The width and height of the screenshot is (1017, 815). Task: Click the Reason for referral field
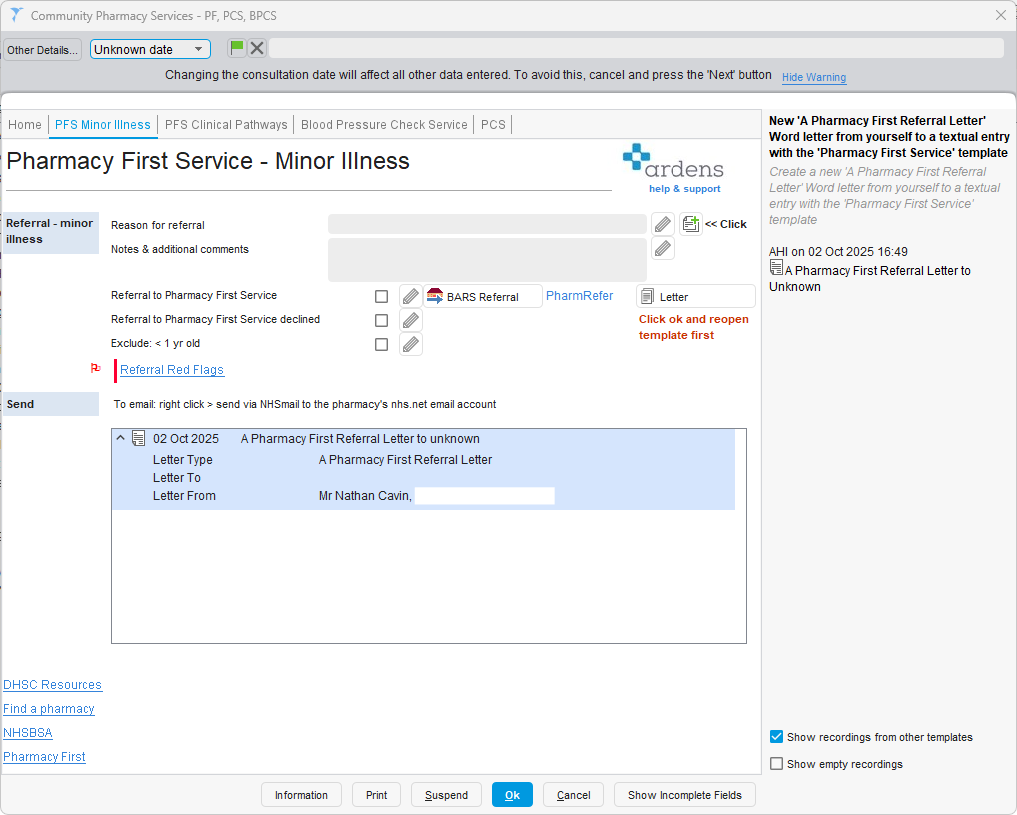[x=487, y=224]
